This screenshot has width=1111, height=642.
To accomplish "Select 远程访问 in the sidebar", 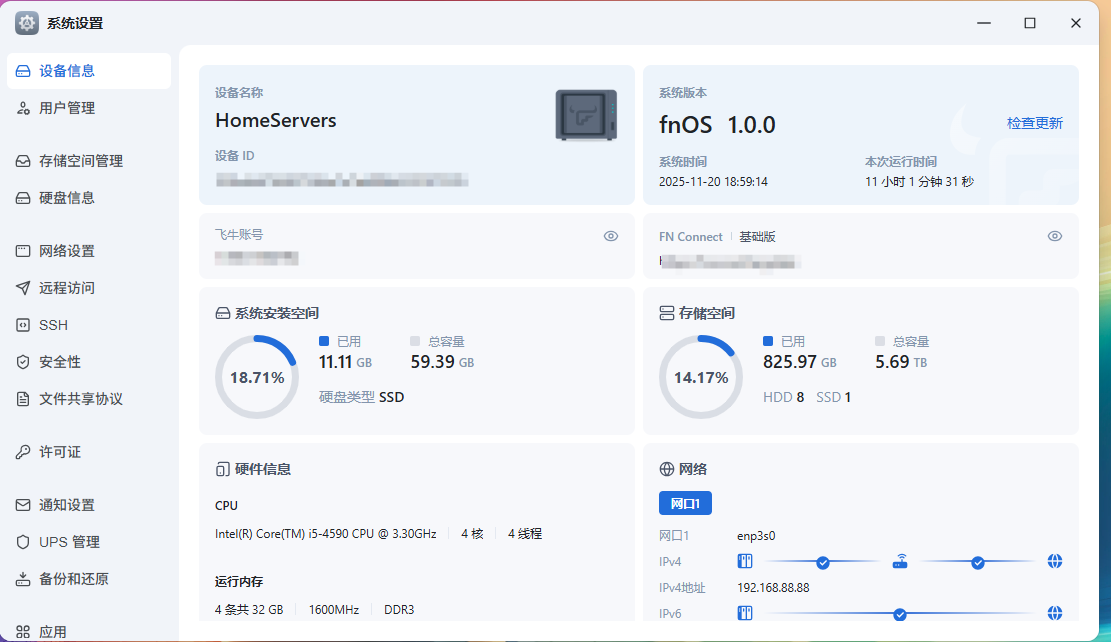I will pyautogui.click(x=89, y=288).
